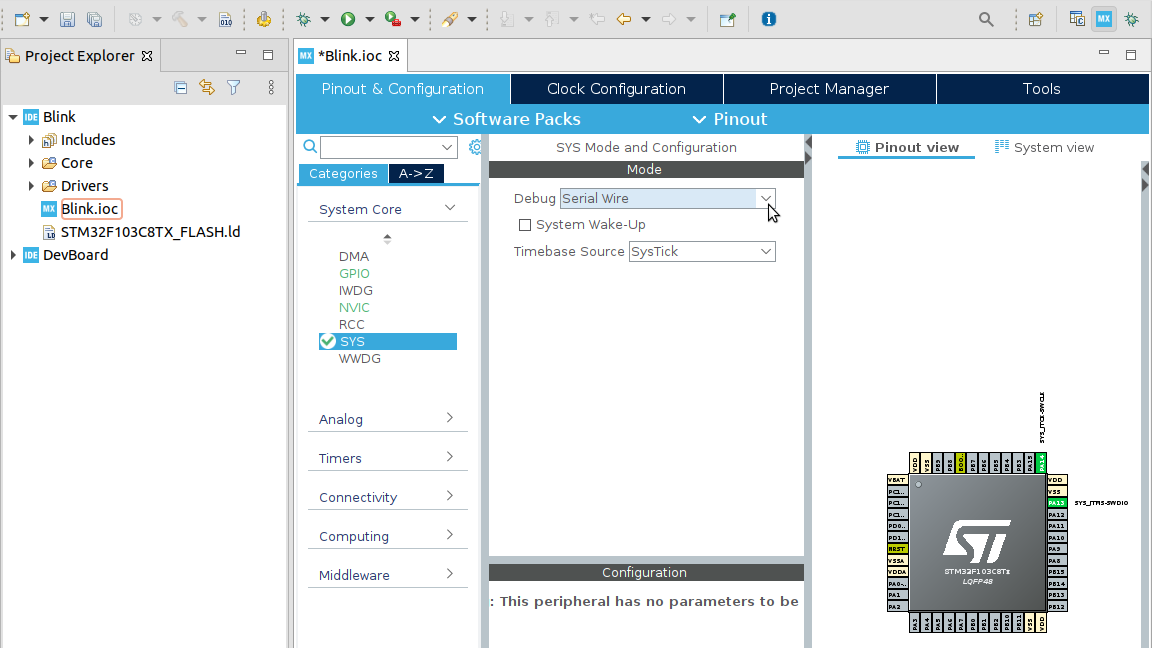This screenshot has width=1152, height=648.
Task: Expand the Core folder
Action: click(31, 162)
